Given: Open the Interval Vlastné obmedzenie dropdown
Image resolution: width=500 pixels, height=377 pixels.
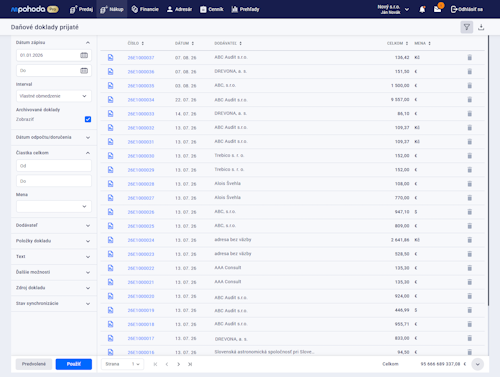Looking at the screenshot, I should click(54, 96).
